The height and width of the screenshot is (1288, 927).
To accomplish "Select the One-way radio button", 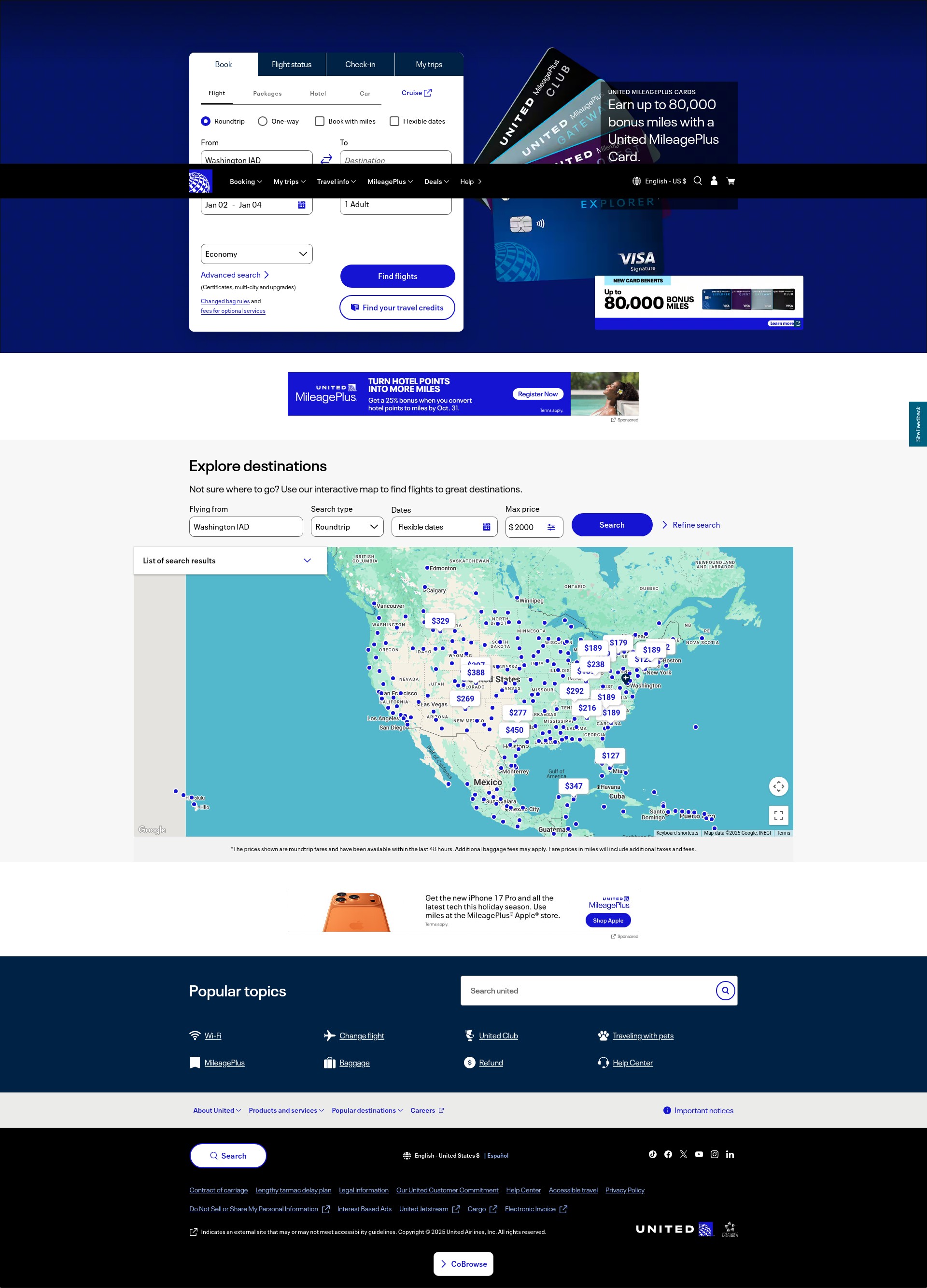I will [263, 121].
